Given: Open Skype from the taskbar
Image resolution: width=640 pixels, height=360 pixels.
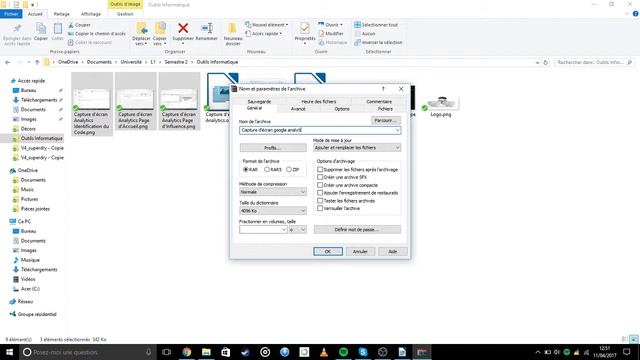Looking at the screenshot, I should [363, 352].
